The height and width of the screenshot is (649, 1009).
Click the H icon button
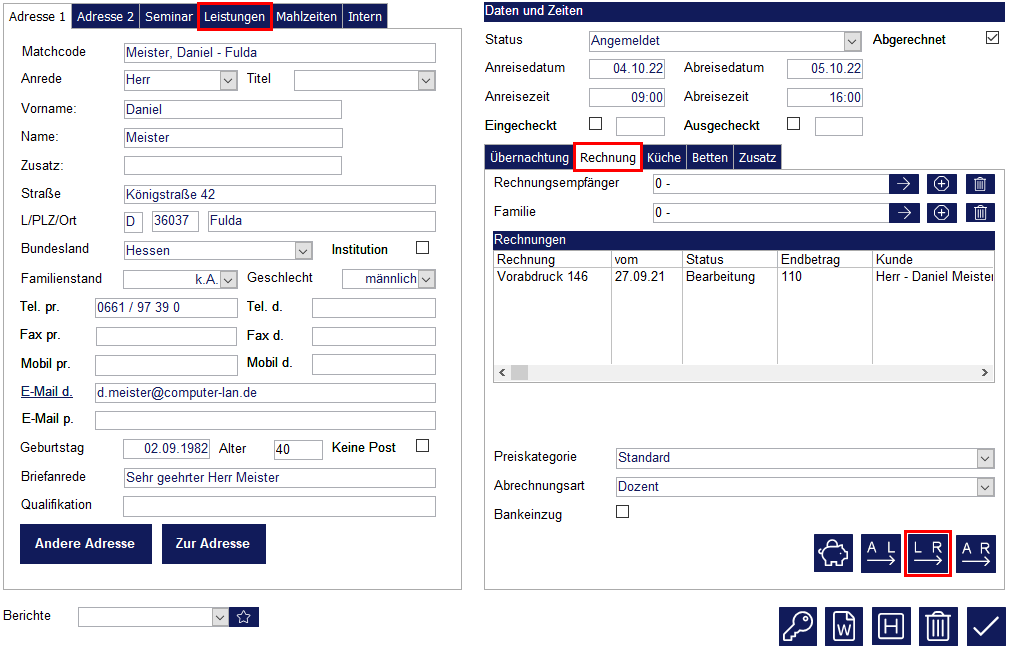pyautogui.click(x=891, y=626)
